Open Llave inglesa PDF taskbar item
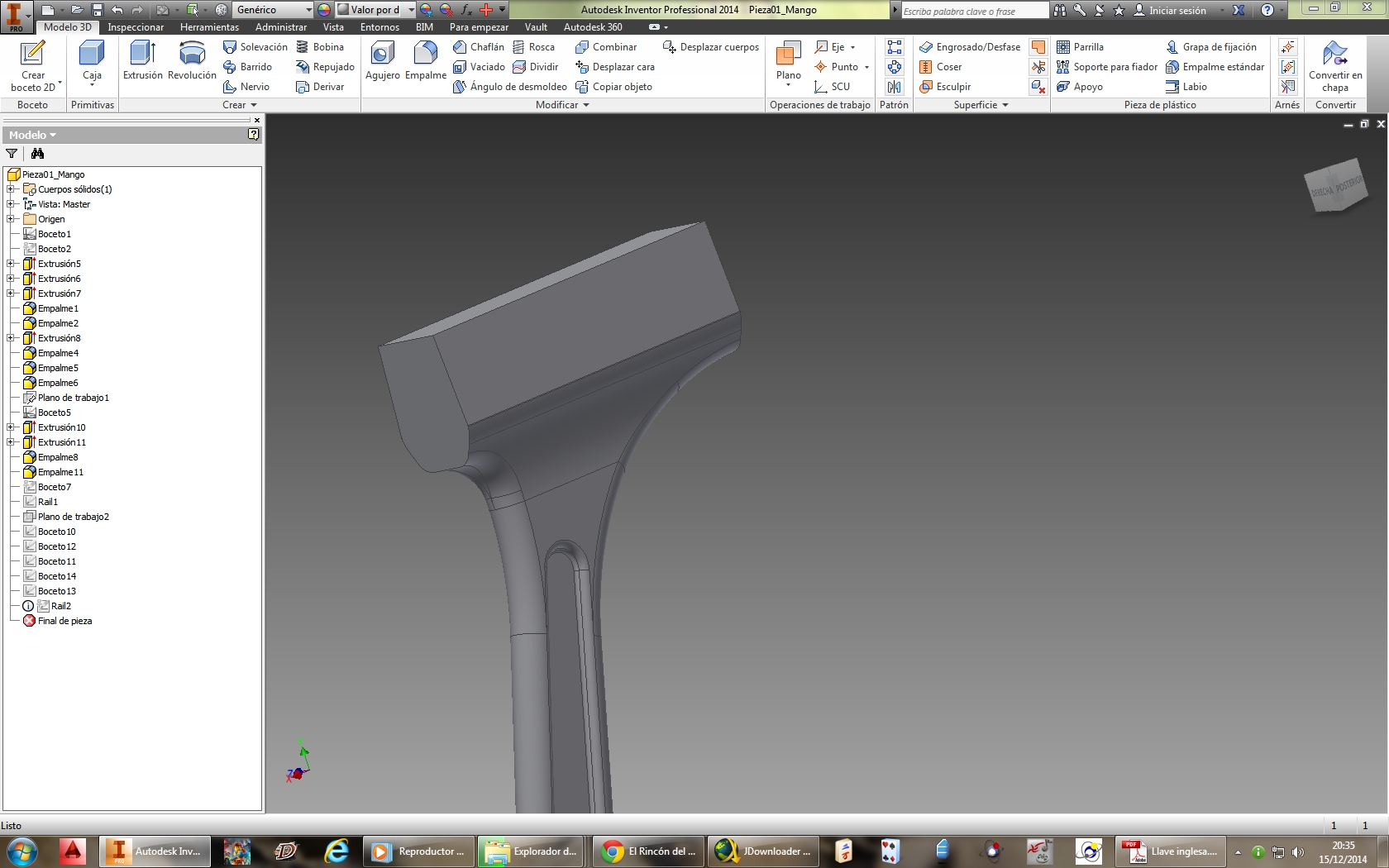Viewport: 1389px width, 868px height. click(1171, 851)
